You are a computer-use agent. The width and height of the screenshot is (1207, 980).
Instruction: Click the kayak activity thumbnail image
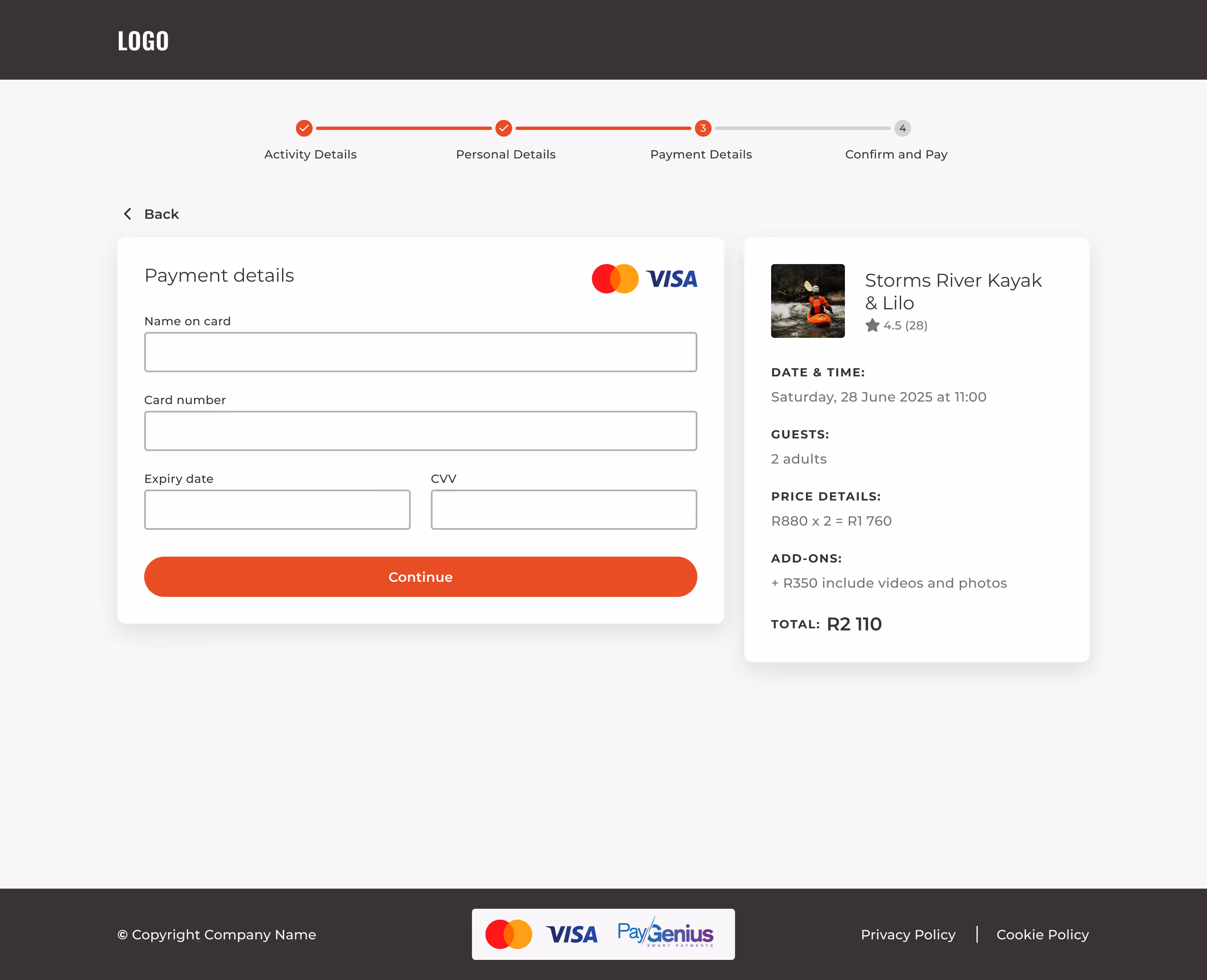pos(808,301)
